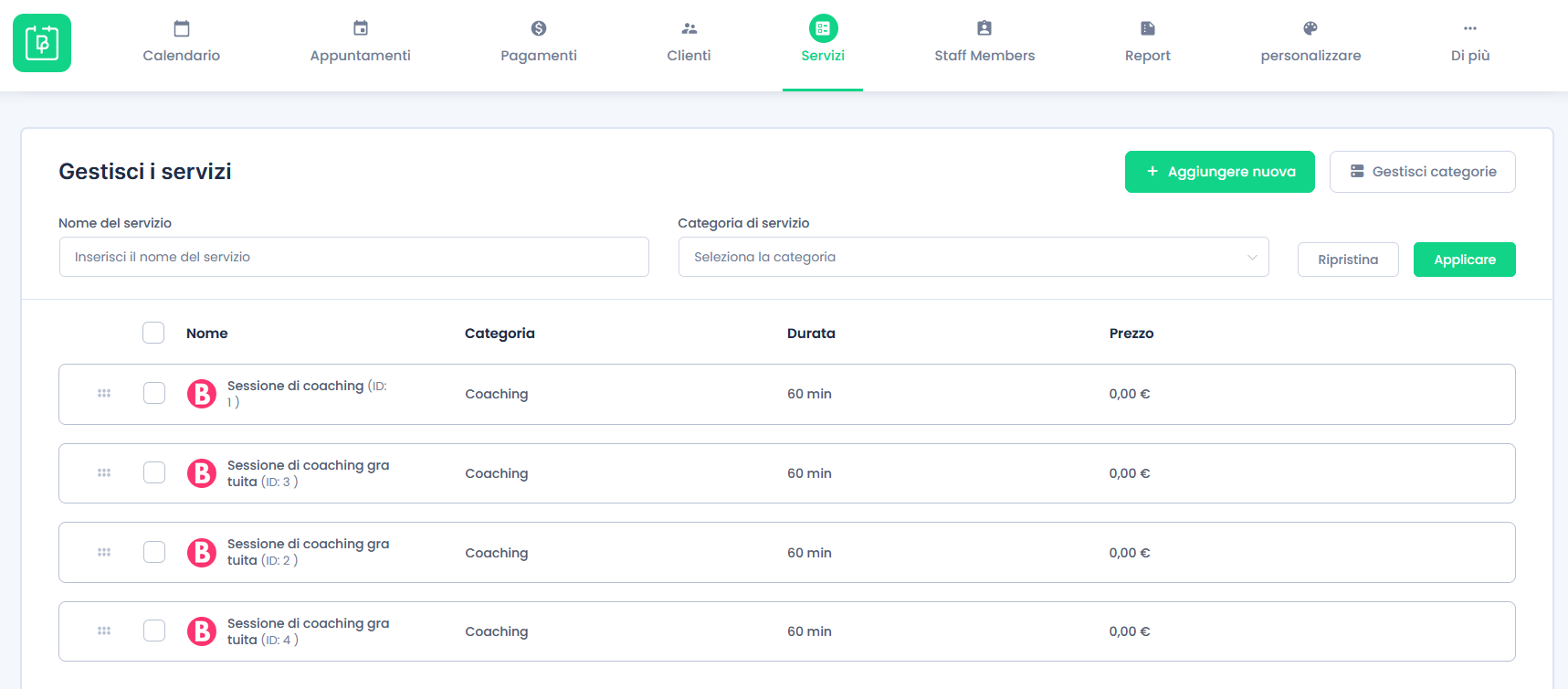1568x689 pixels.
Task: Select the checkbox for service ID 4
Action: coord(154,631)
